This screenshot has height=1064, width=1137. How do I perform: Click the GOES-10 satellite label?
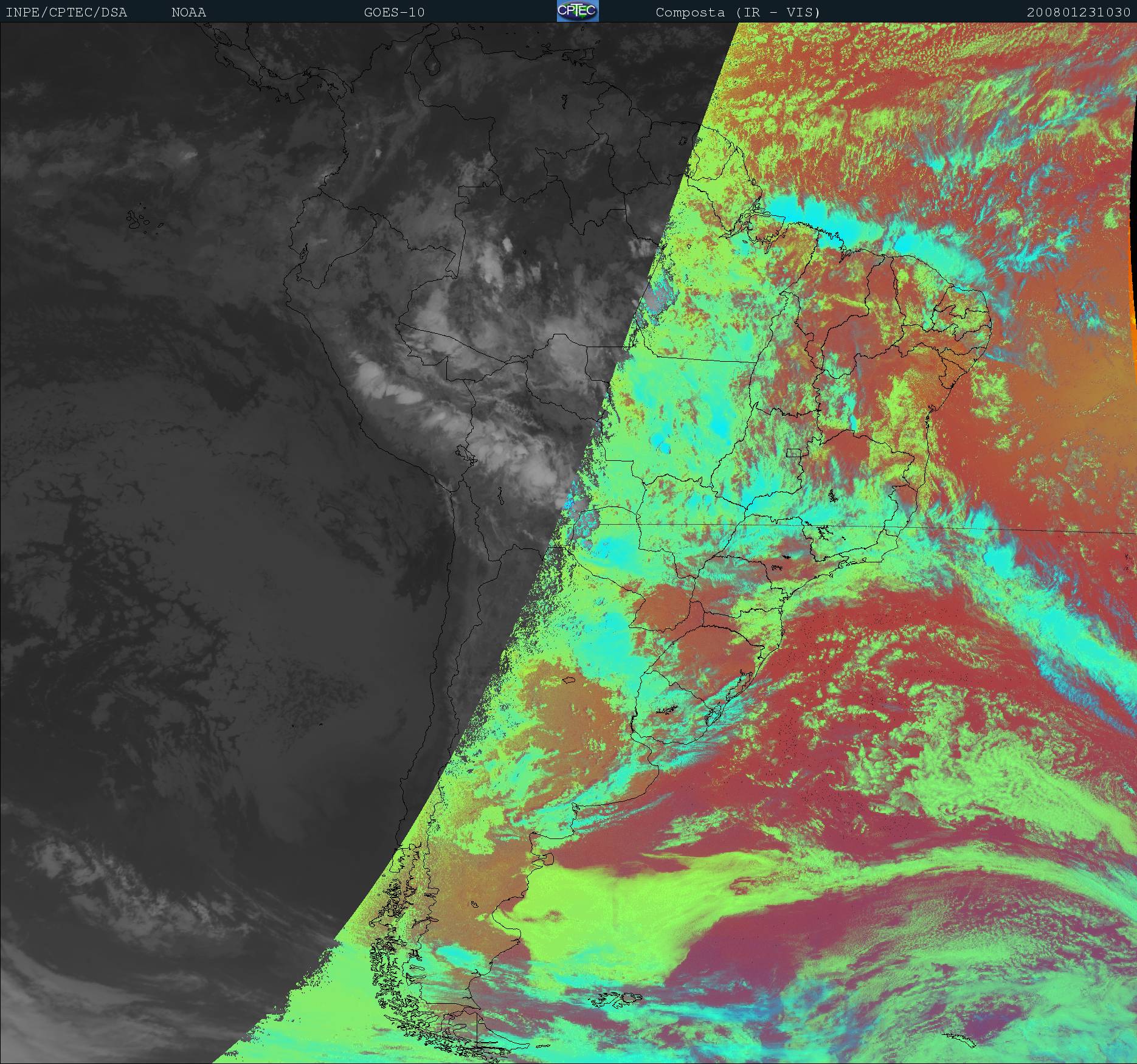[x=394, y=12]
